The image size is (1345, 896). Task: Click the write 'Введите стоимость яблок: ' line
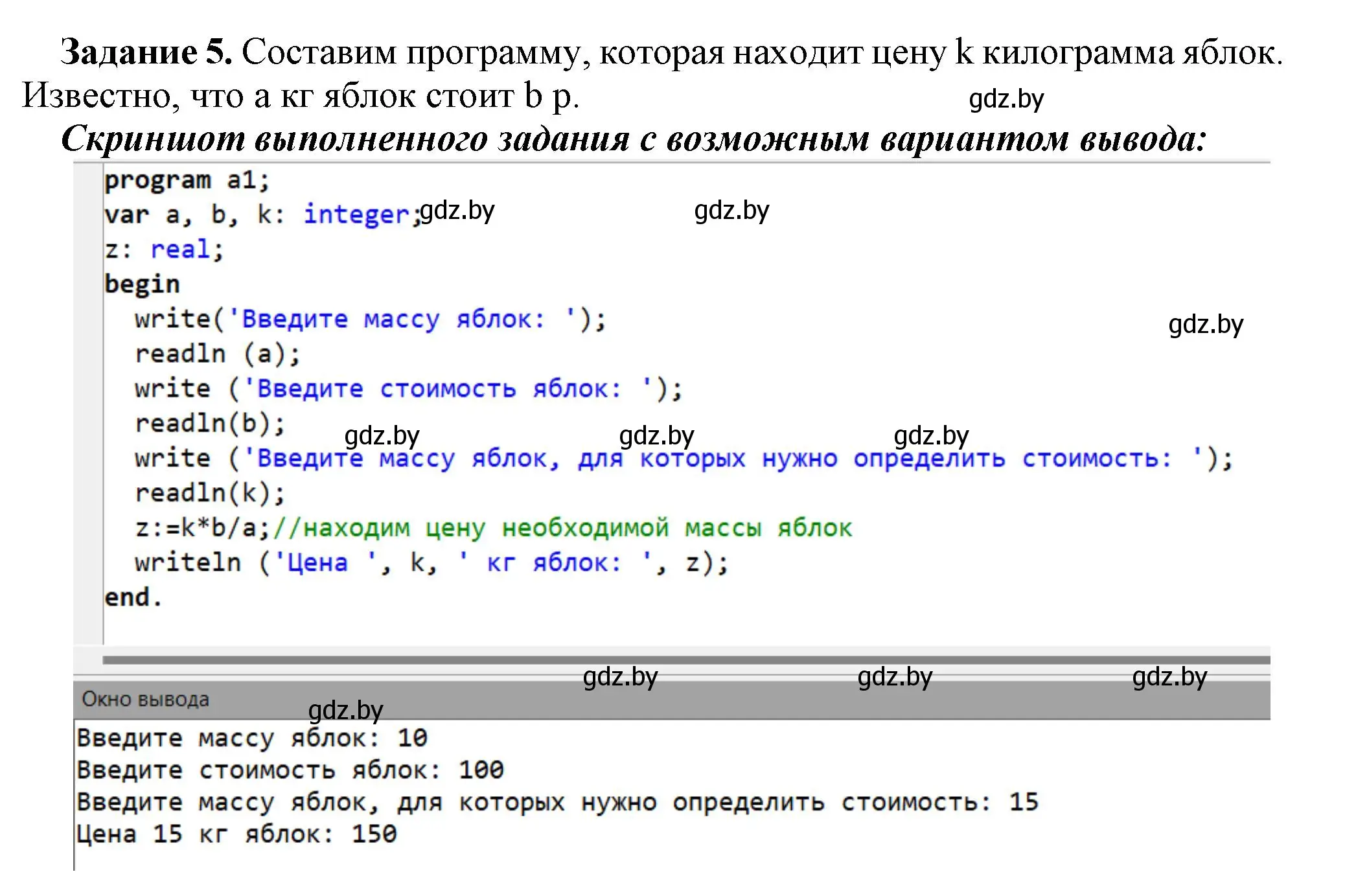tap(409, 389)
